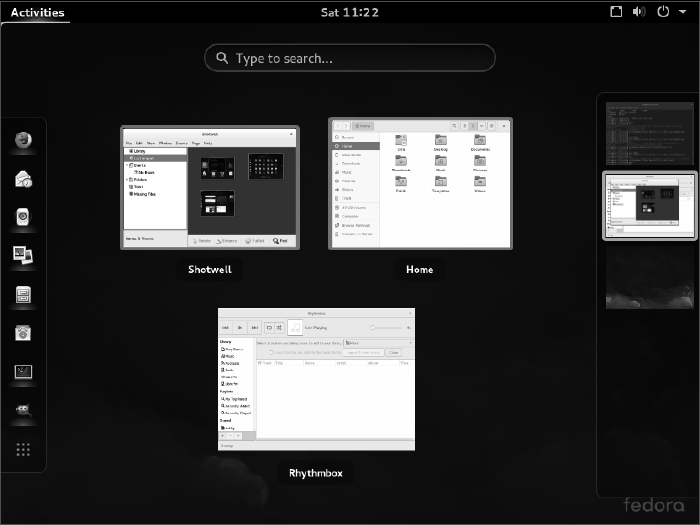
Task: Click the Home window caption label
Action: click(420, 269)
